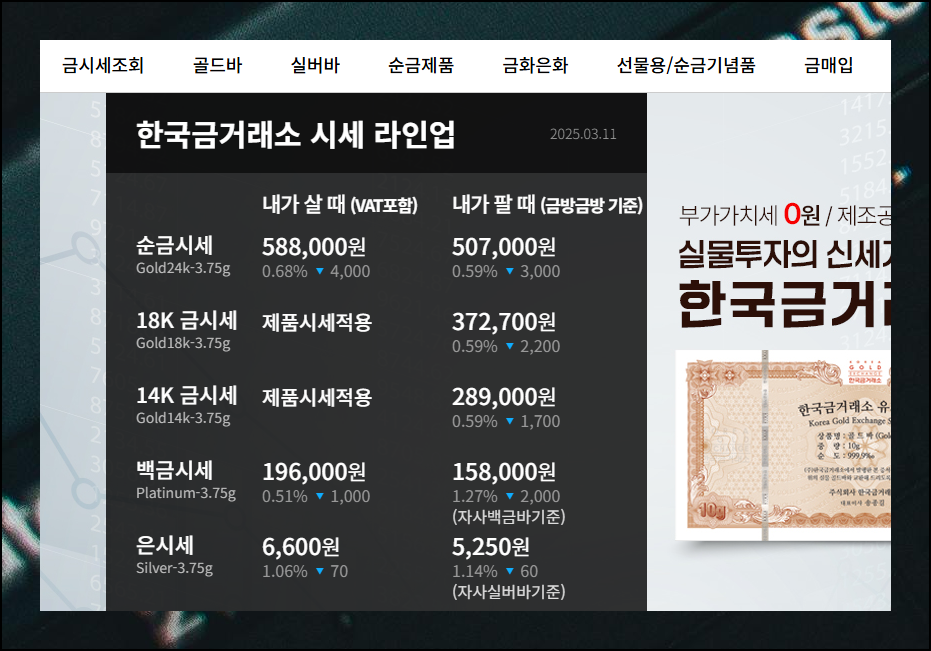Click the date 2025.03.11
The width and height of the screenshot is (931, 651).
click(583, 134)
